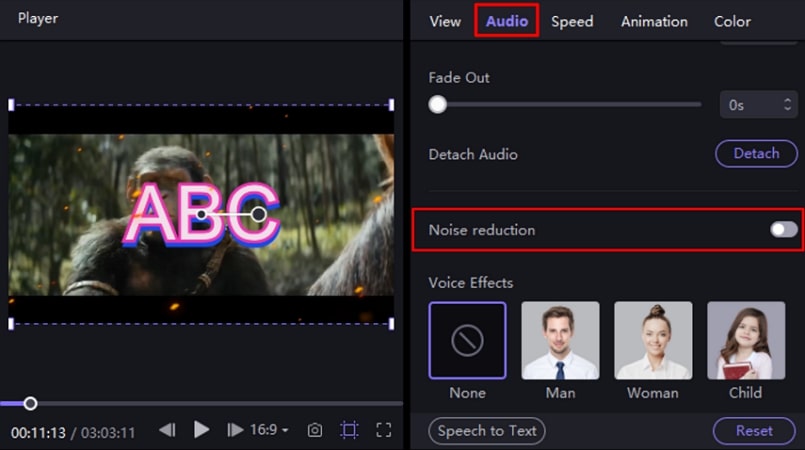Open the Animation tab

654,22
